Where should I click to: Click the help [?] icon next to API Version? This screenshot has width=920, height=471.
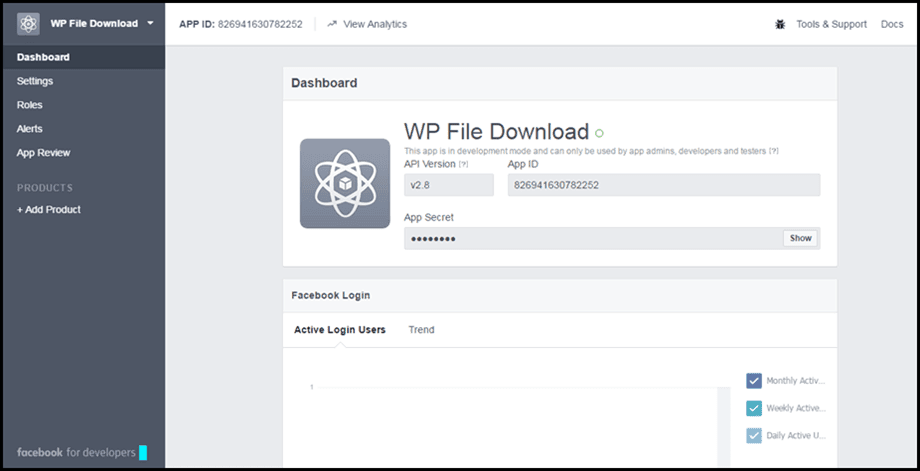click(x=463, y=164)
